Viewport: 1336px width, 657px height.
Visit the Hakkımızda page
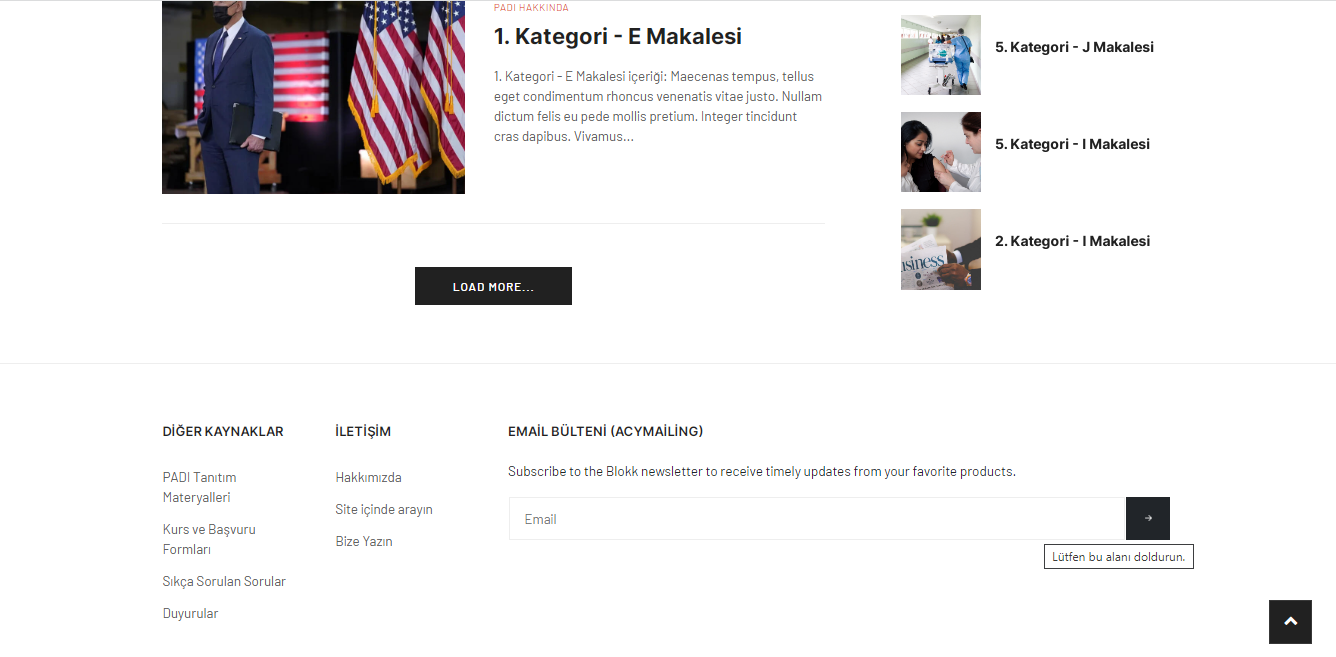(368, 477)
